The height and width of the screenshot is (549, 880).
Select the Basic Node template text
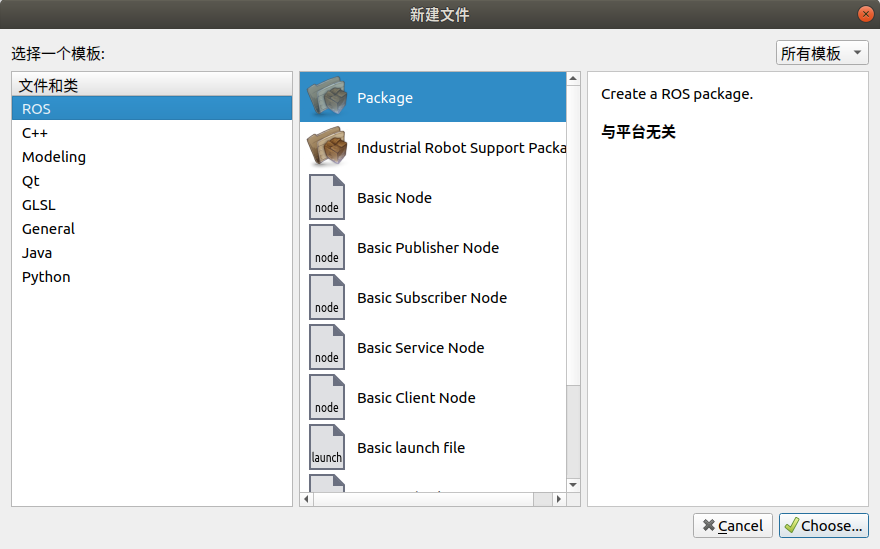pos(395,198)
